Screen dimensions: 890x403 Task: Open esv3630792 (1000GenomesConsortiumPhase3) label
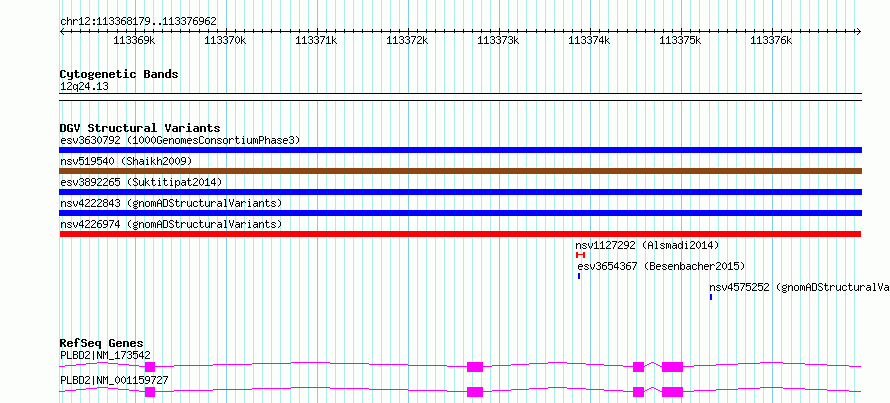pyautogui.click(x=180, y=140)
